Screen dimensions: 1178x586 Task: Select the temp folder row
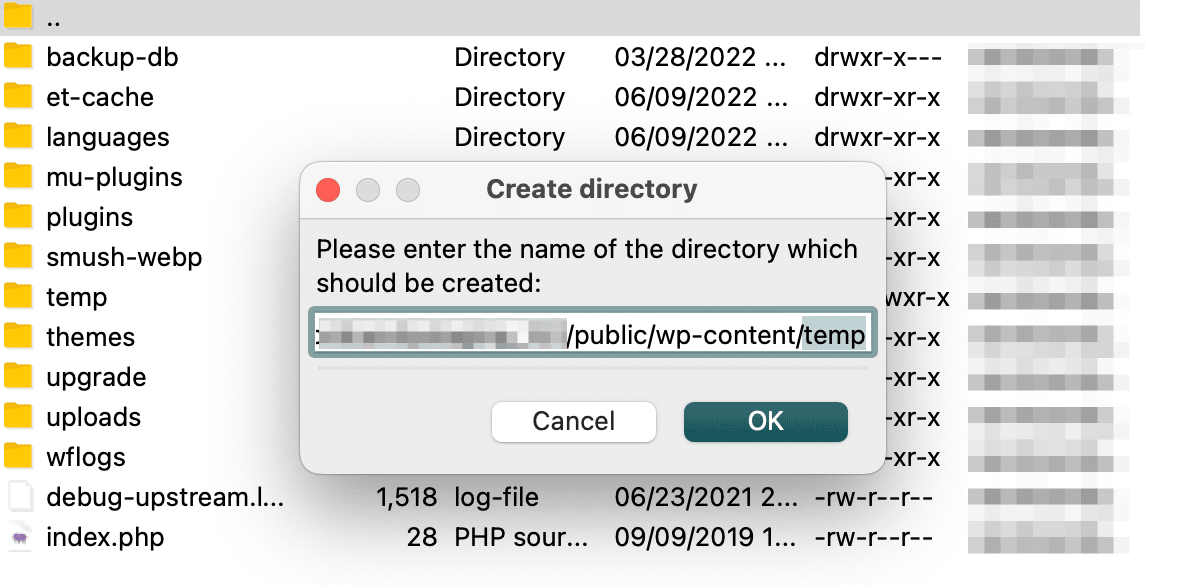[x=78, y=297]
